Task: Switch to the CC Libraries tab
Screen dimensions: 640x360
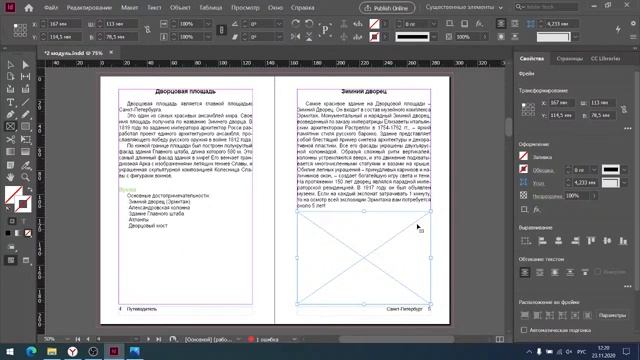Action: click(606, 59)
